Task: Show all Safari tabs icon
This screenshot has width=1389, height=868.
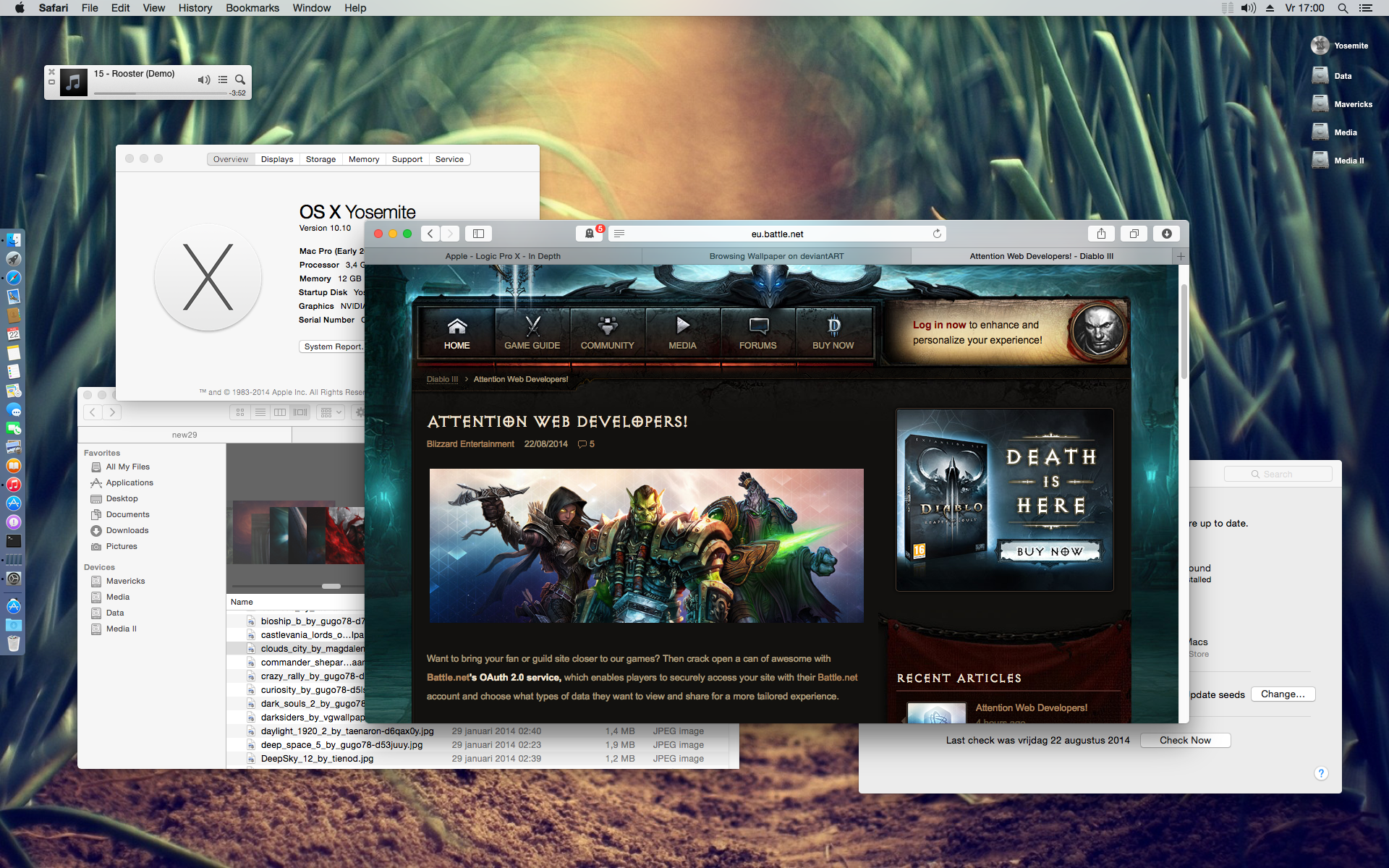Action: coord(1134,234)
